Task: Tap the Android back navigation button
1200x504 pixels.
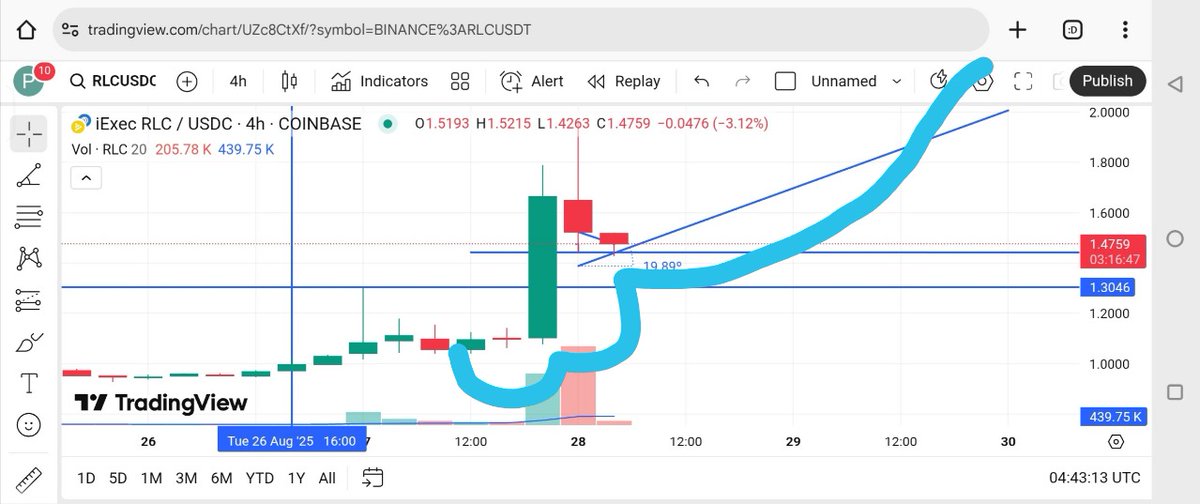Action: pos(1174,83)
